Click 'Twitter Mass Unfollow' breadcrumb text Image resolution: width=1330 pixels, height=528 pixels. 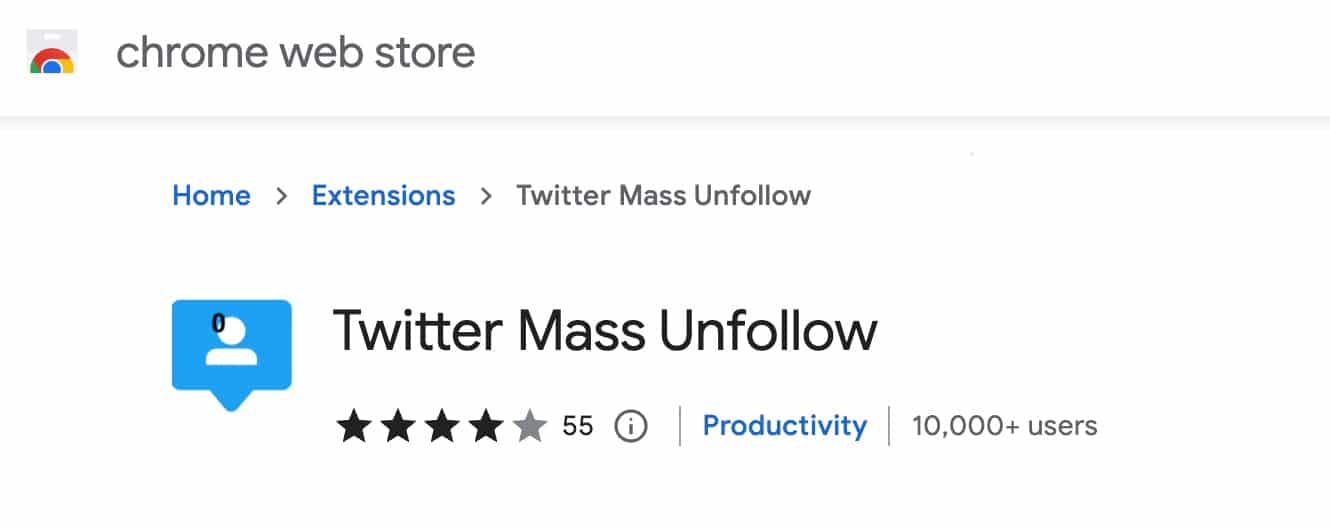tap(663, 195)
